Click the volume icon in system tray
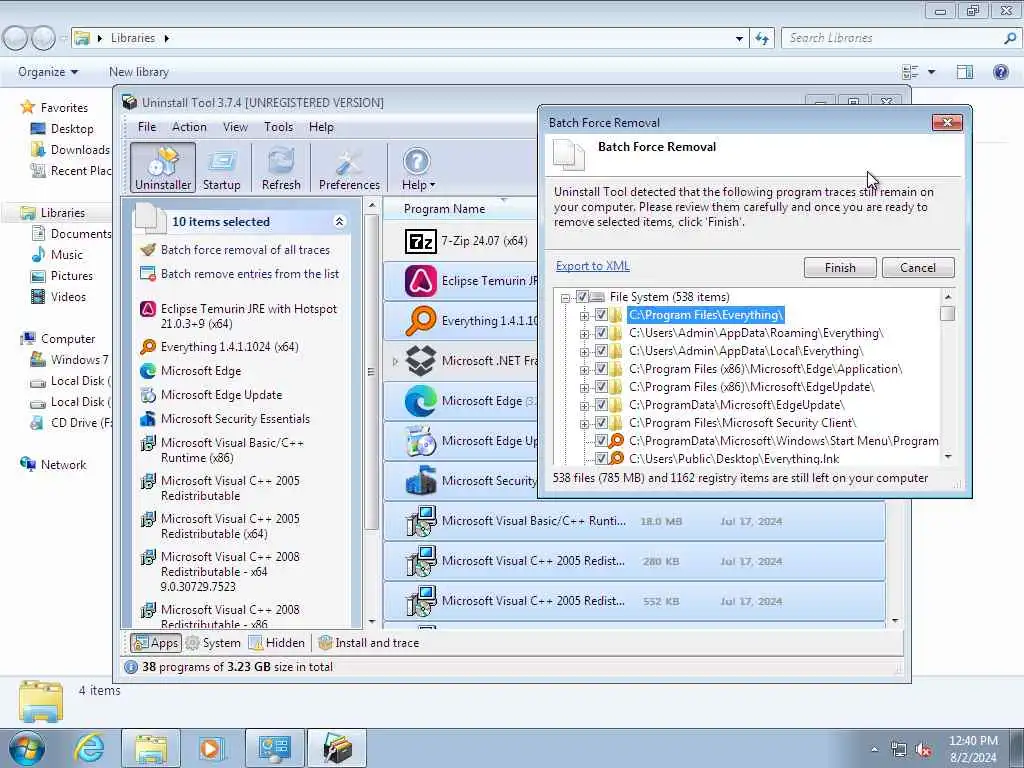Screen dimensions: 1024x768 (x=923, y=750)
